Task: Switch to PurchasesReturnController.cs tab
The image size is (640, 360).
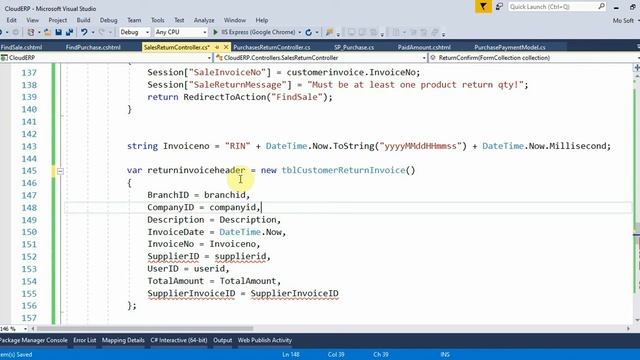Action: pyautogui.click(x=272, y=47)
